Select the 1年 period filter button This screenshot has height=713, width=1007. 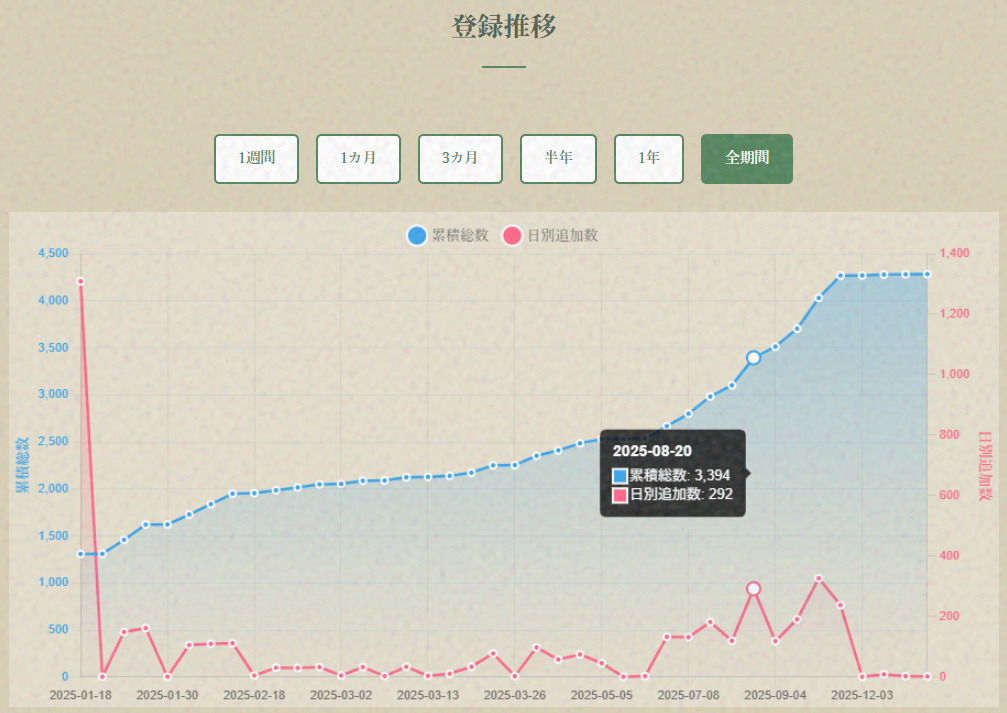(648, 158)
